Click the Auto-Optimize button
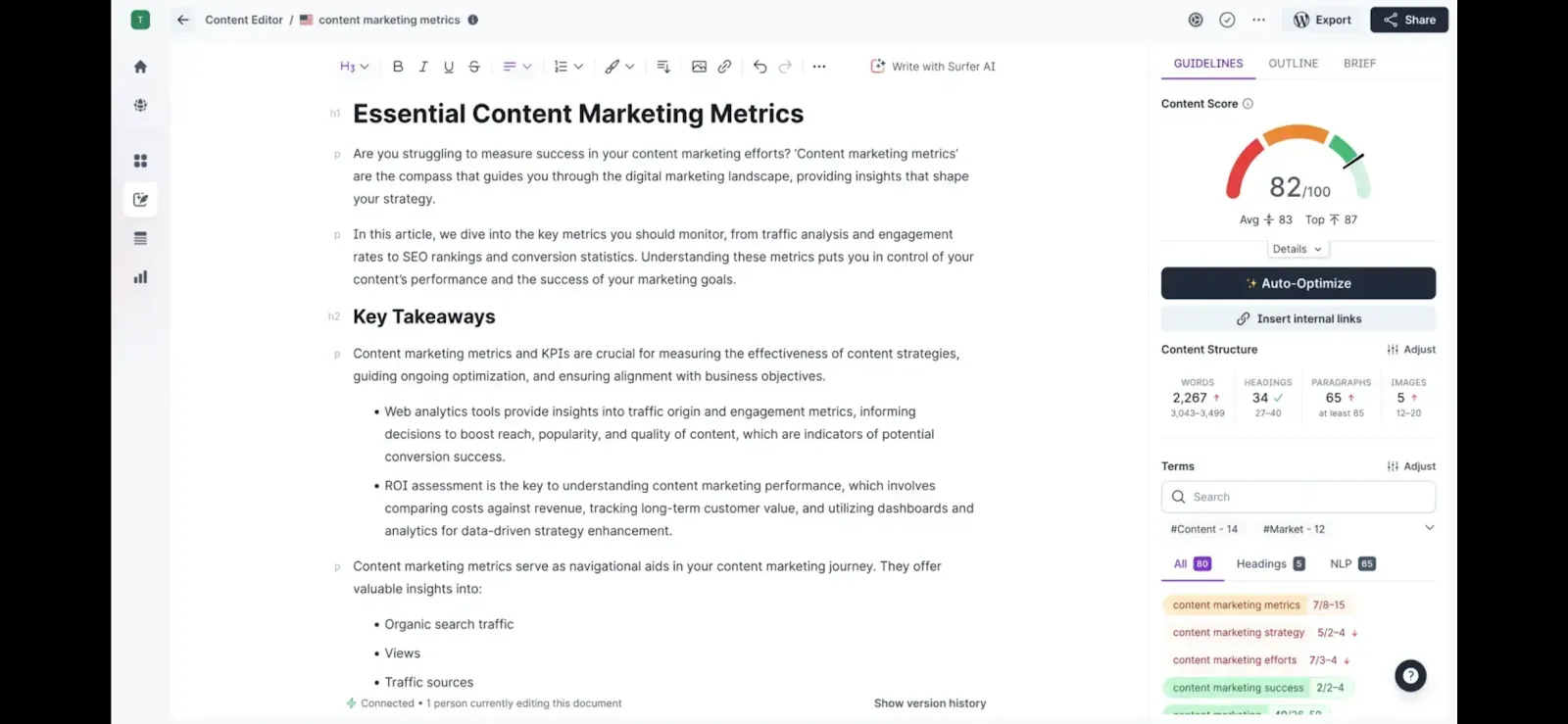The width and height of the screenshot is (1568, 724). pos(1298,283)
